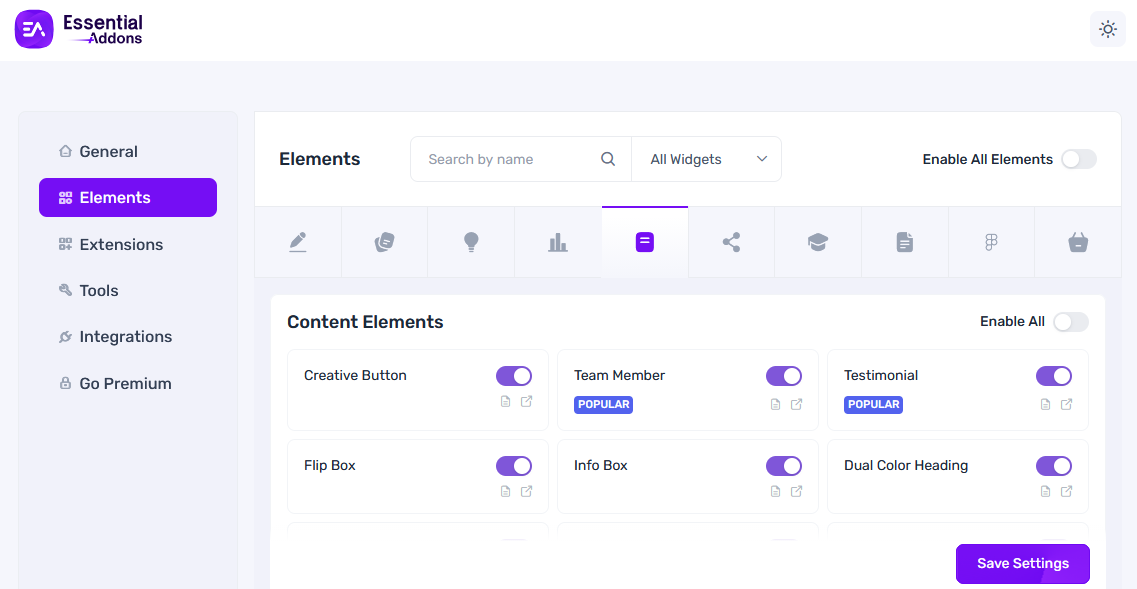The width and height of the screenshot is (1137, 589).
Task: Select the share icon category tab
Action: 731,242
